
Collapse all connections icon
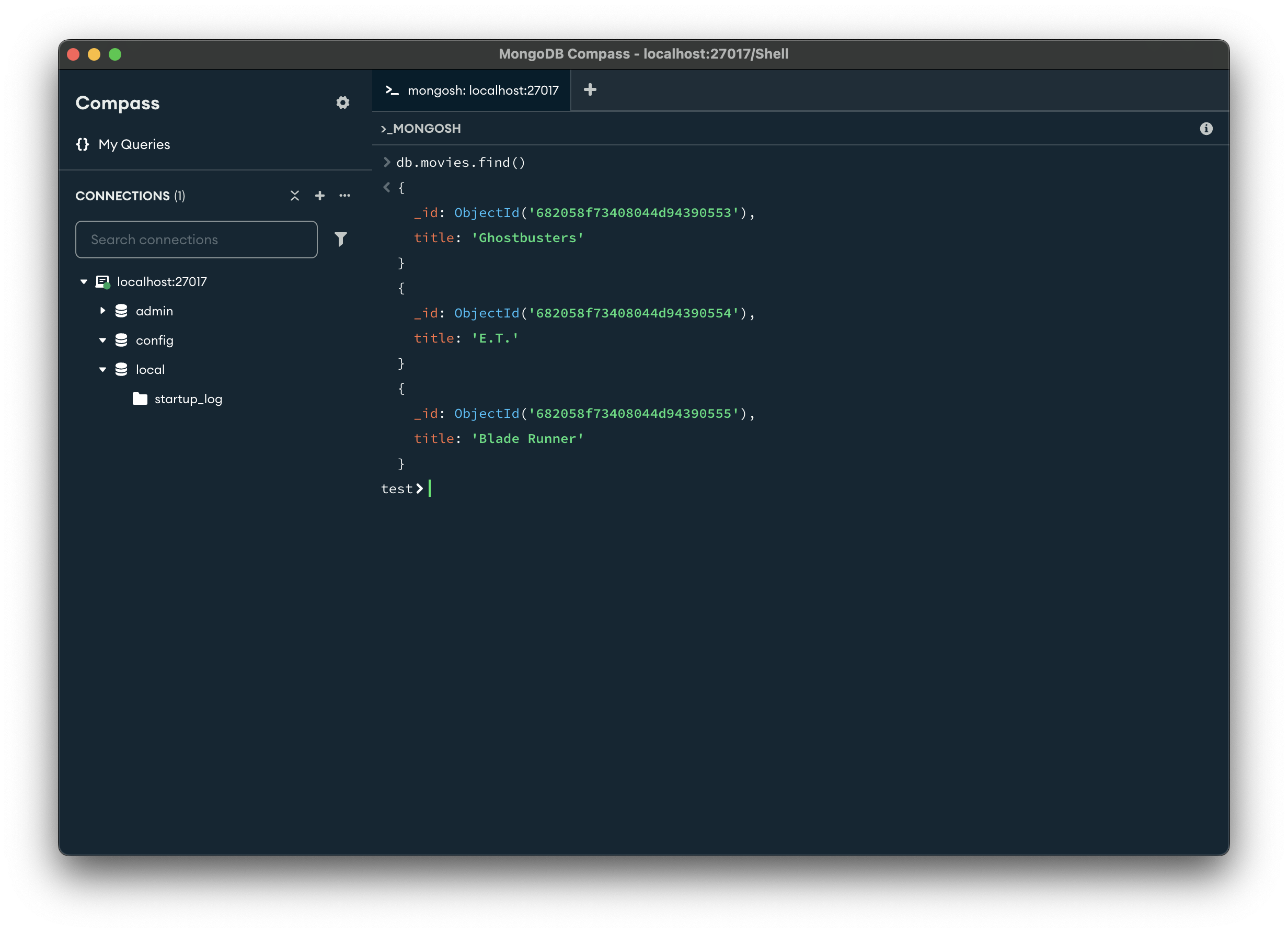click(295, 196)
